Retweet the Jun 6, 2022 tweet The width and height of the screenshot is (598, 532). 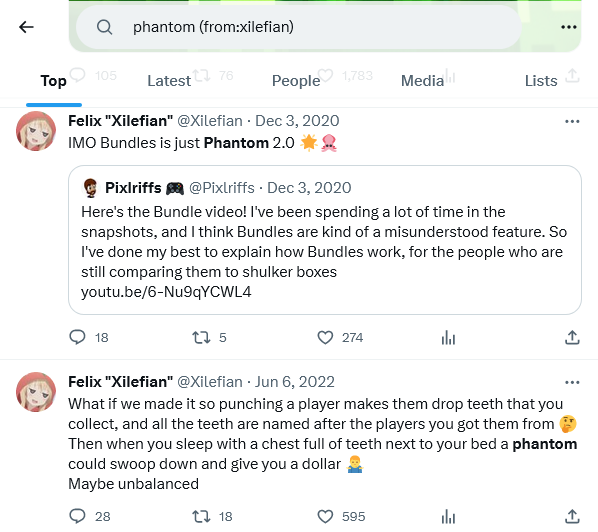[201, 516]
